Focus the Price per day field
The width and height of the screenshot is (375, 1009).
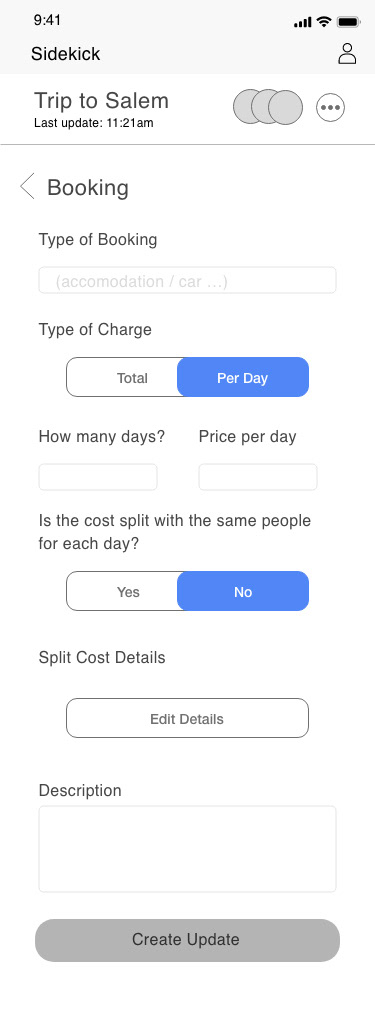point(258,477)
